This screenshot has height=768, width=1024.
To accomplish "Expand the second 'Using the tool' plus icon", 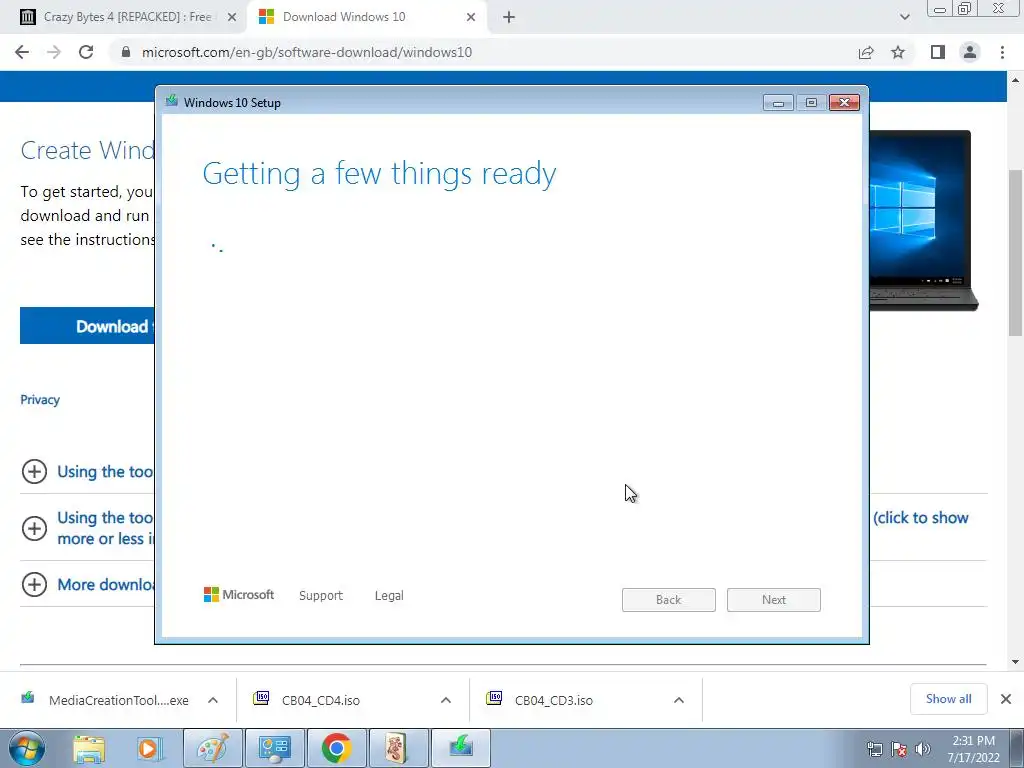I will pos(34,528).
